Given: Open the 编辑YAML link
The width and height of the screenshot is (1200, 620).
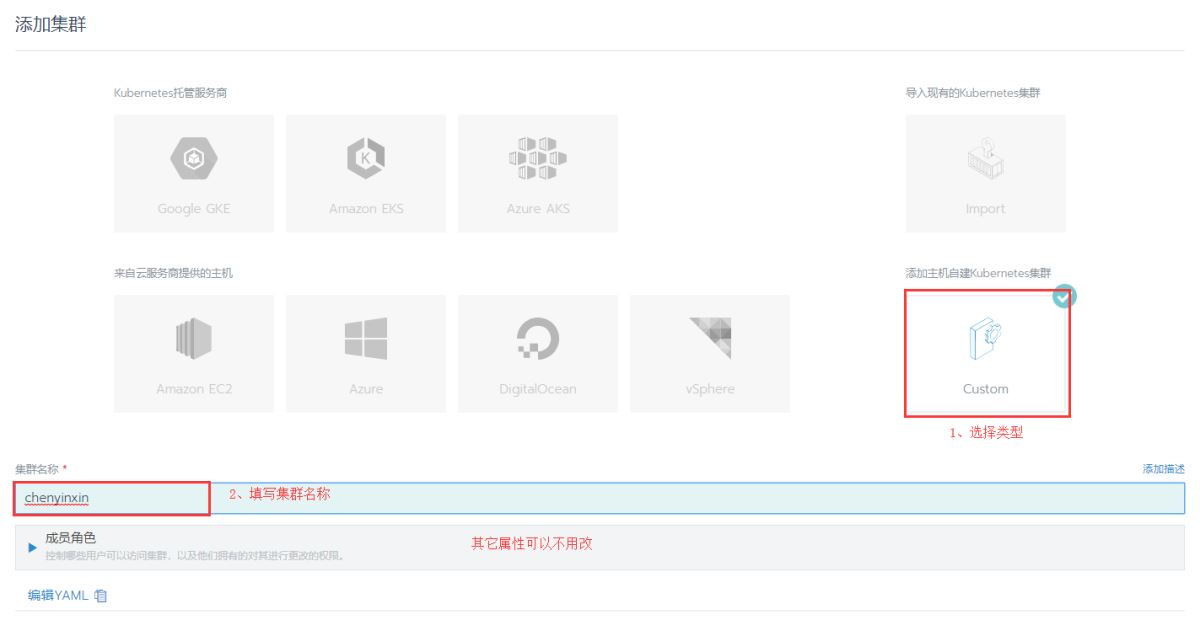Looking at the screenshot, I should tap(58, 596).
